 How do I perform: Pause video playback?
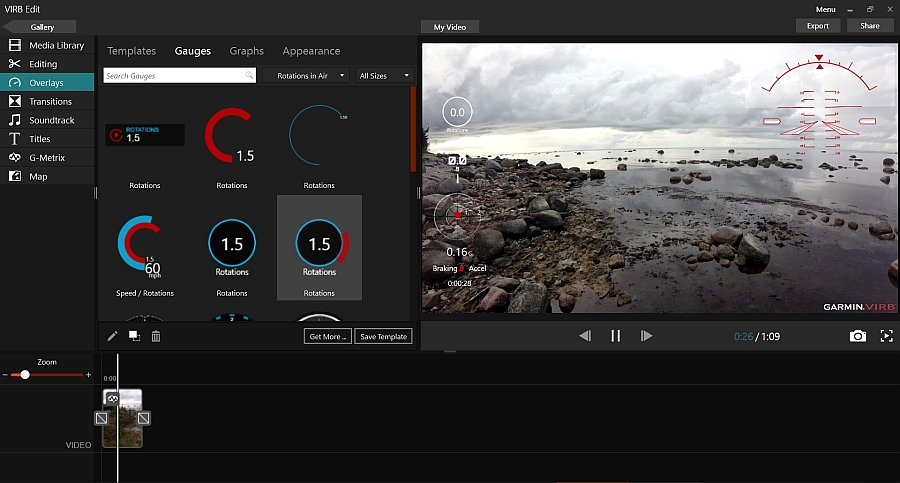pyautogui.click(x=615, y=336)
